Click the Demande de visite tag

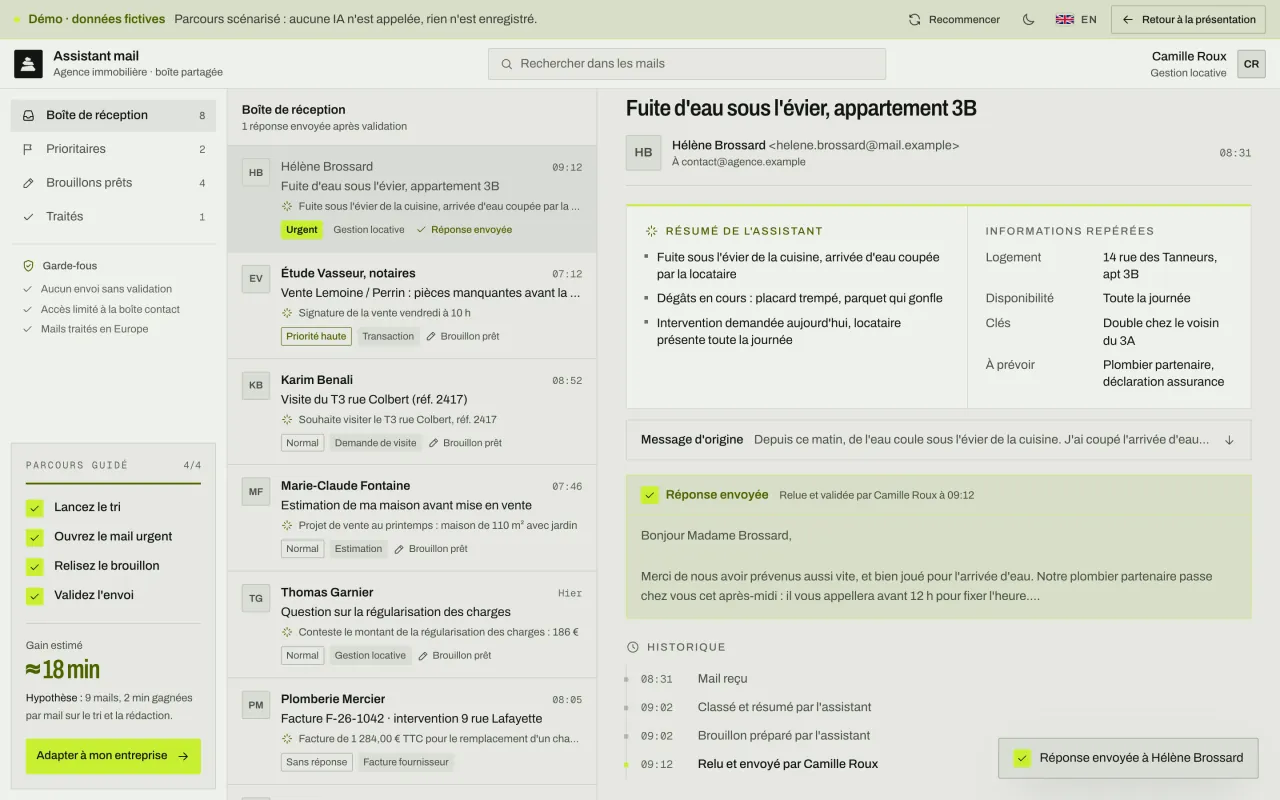375,443
